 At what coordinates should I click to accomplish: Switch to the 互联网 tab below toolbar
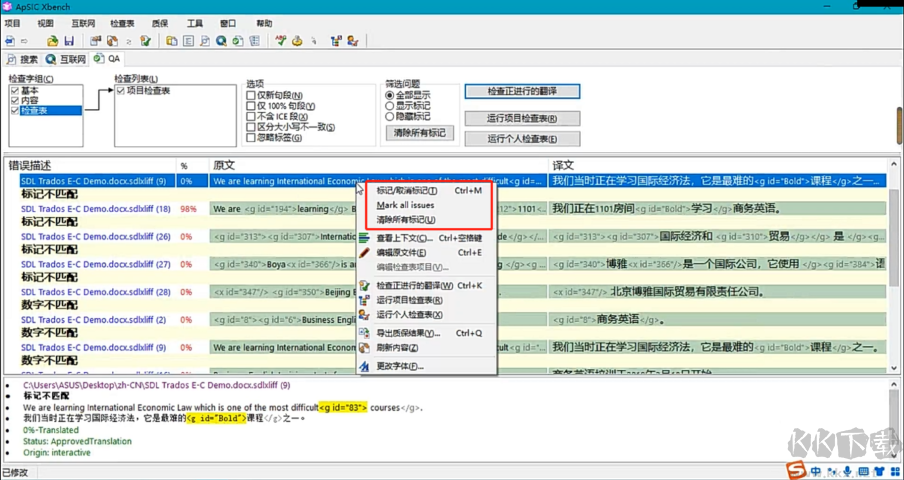coord(66,59)
